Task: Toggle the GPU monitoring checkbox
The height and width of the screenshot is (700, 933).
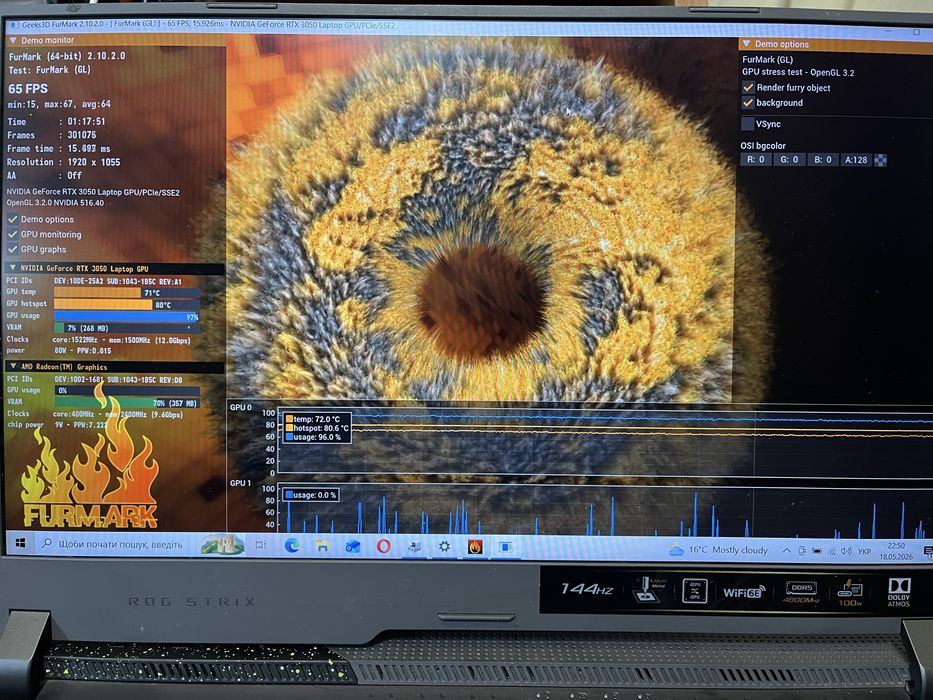Action: tap(12, 234)
